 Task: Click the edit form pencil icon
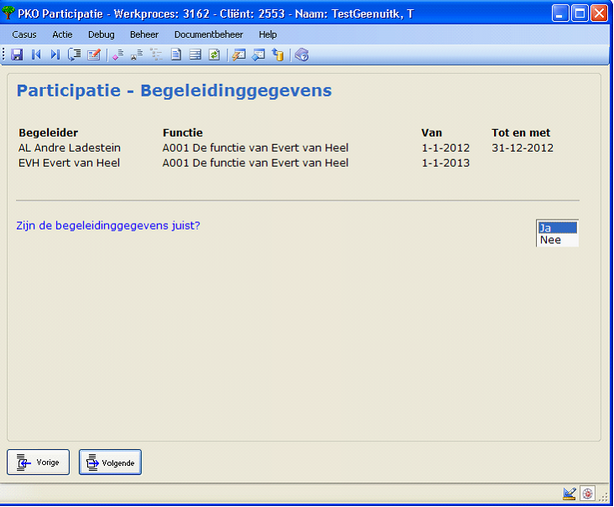(x=94, y=55)
